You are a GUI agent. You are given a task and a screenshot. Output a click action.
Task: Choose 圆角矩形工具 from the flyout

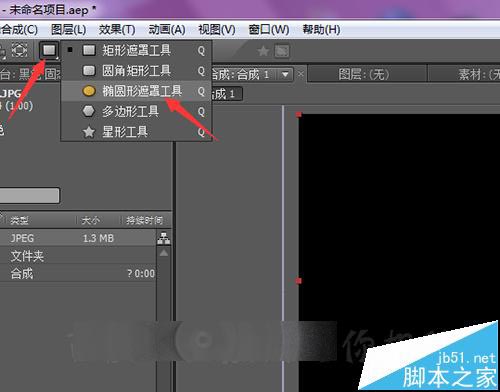(136, 71)
